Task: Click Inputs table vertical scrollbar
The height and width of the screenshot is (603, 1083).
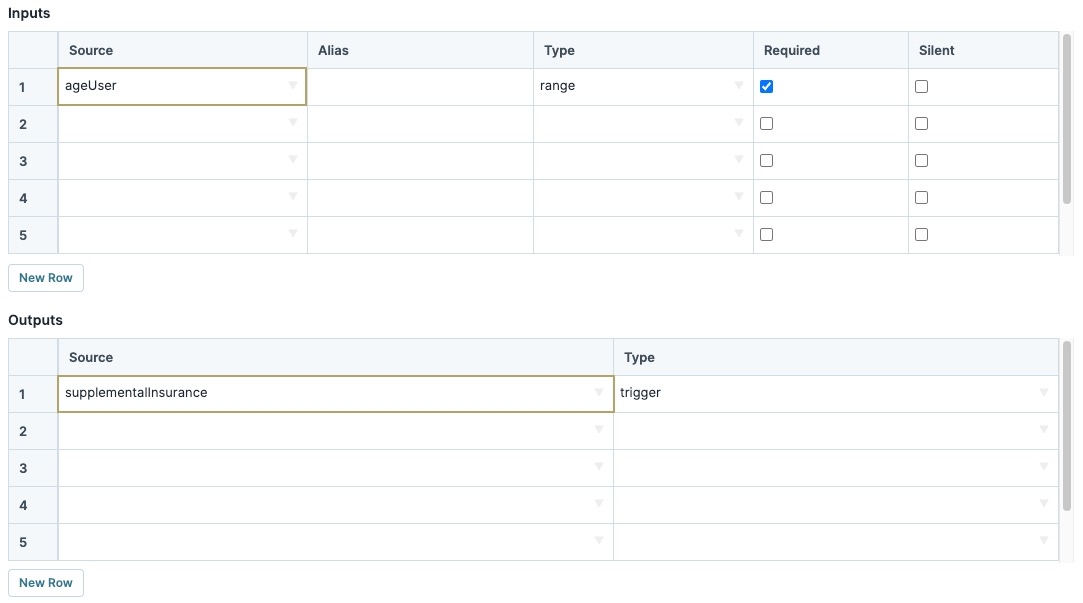Action: pyautogui.click(x=1066, y=119)
